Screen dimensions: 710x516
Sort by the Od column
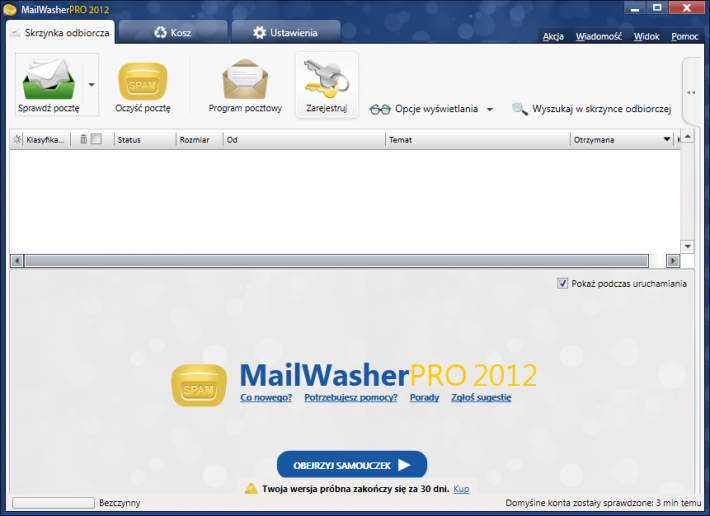304,140
